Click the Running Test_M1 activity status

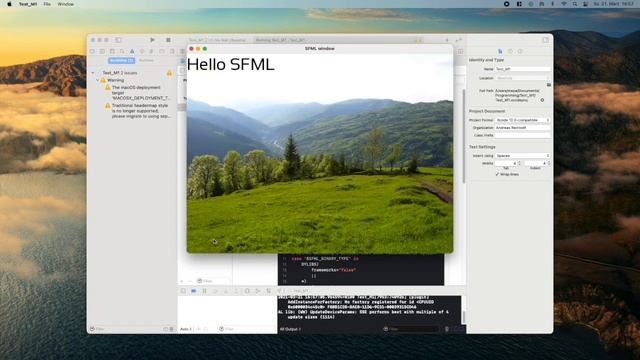point(281,40)
